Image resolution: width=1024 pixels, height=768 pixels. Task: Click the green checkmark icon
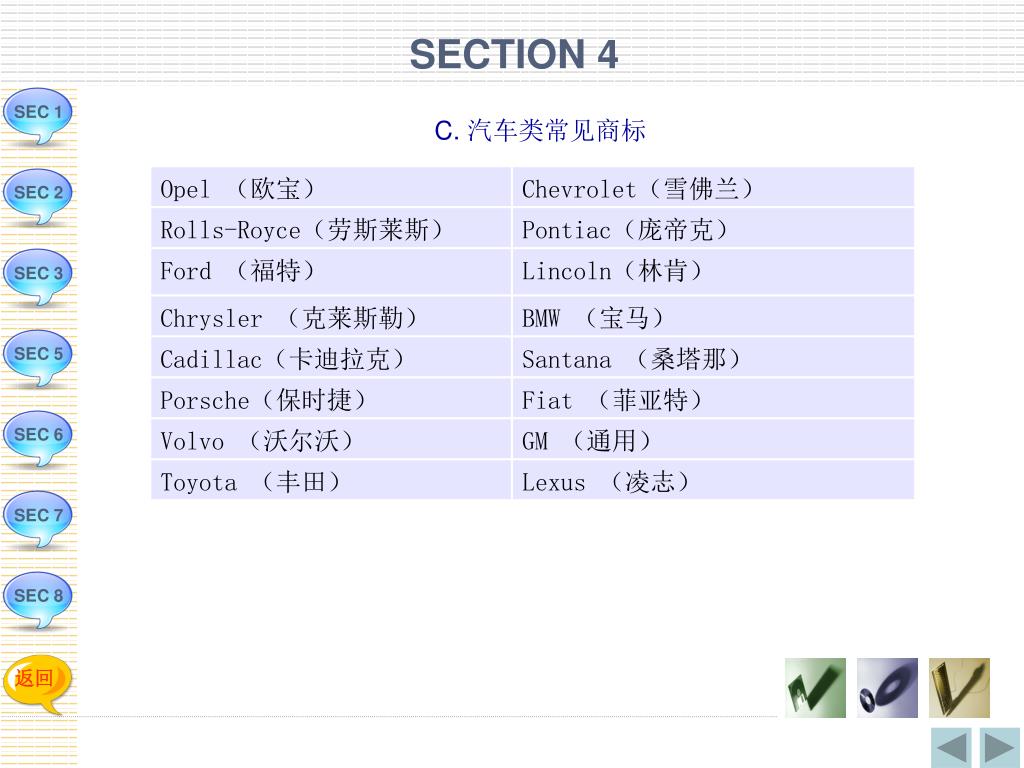[815, 688]
